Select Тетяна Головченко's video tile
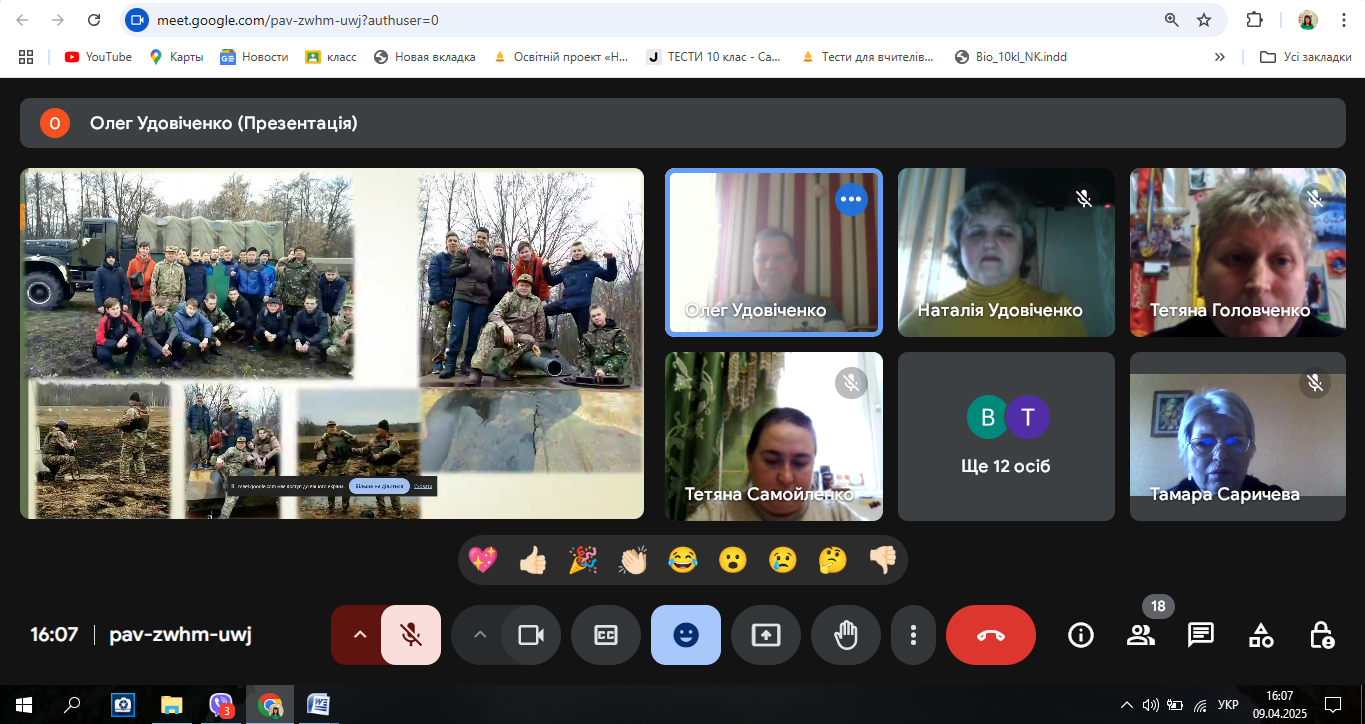The width and height of the screenshot is (1365, 724). coord(1238,252)
